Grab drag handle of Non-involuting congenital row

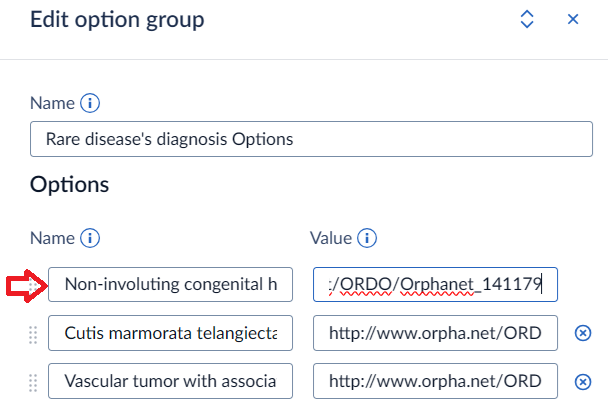[x=33, y=286]
